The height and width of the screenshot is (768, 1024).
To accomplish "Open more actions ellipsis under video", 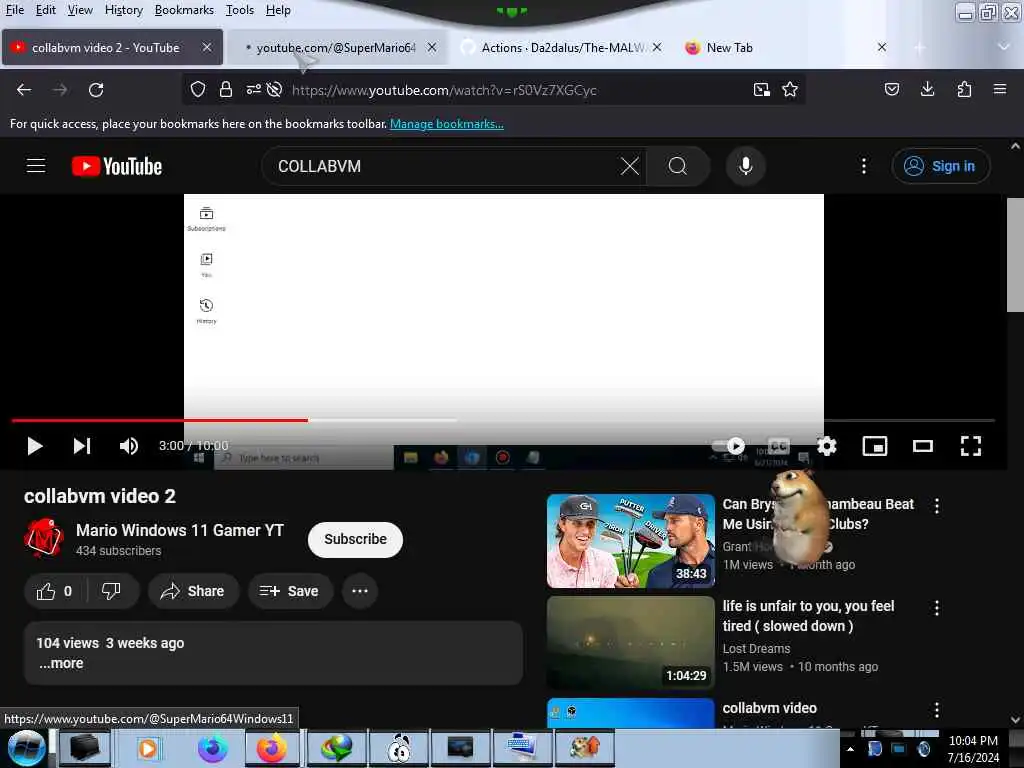I will 360,591.
